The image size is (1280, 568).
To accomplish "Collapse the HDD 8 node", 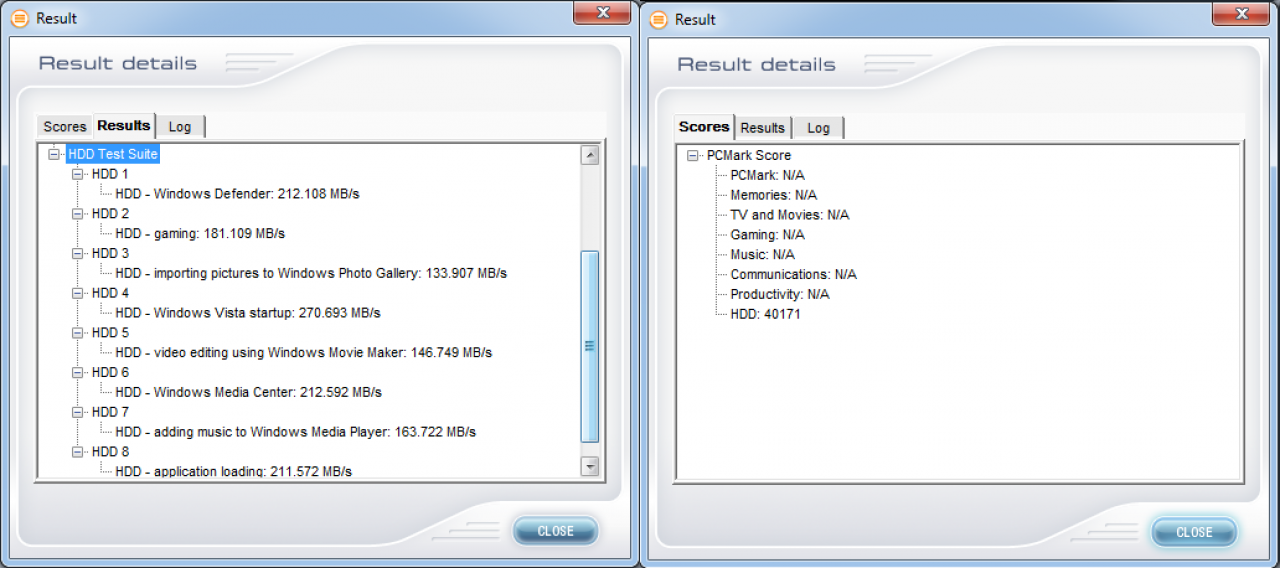I will pyautogui.click(x=78, y=452).
